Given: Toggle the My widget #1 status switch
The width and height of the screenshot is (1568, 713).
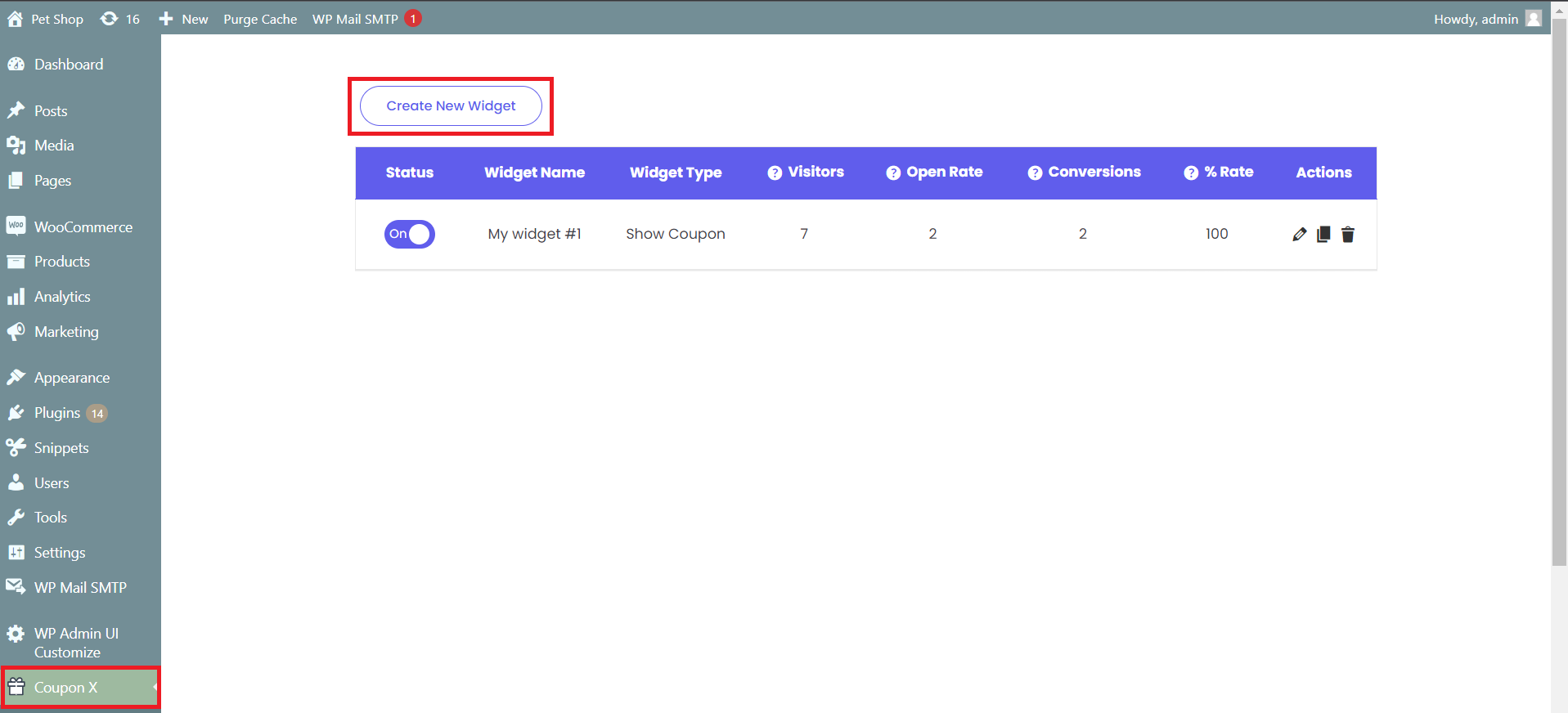Looking at the screenshot, I should (x=410, y=234).
